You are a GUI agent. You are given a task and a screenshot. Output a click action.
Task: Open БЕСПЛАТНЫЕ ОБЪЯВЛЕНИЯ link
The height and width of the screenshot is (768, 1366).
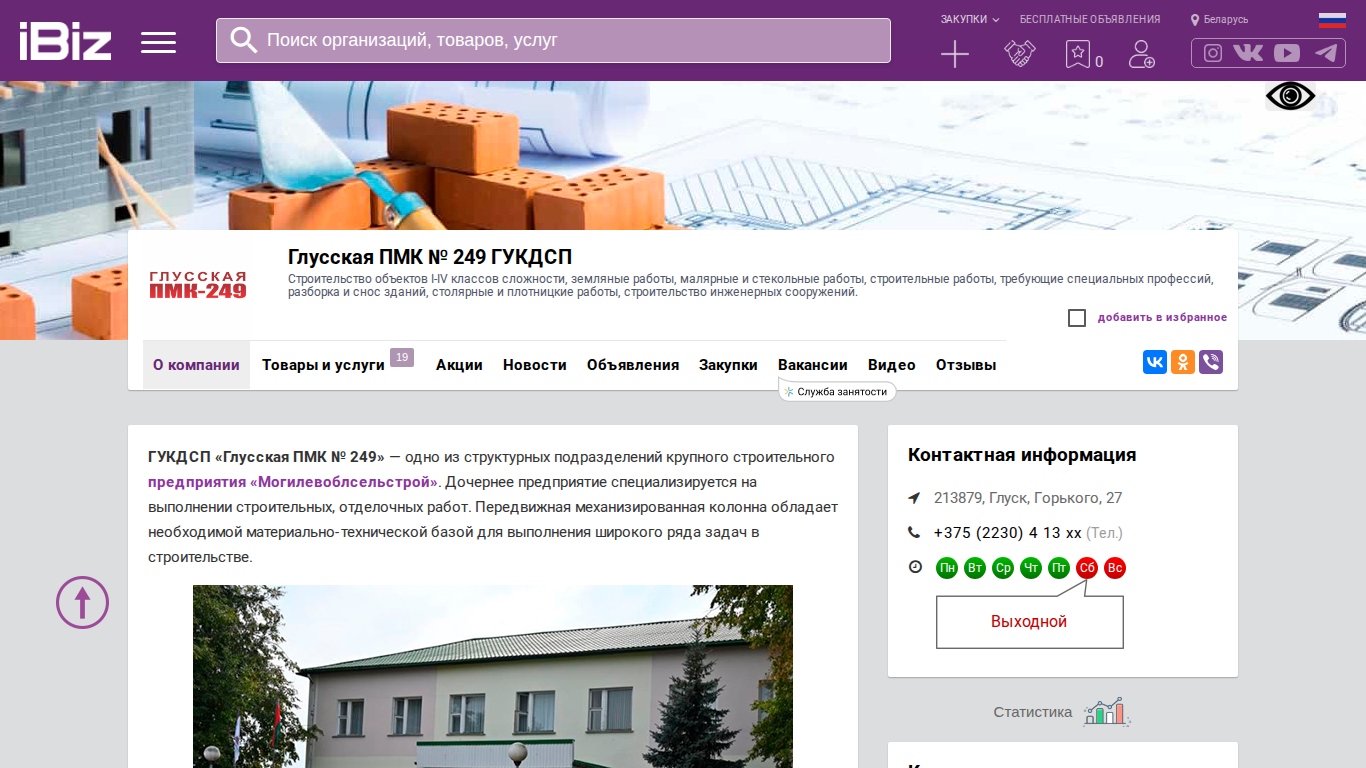pos(1090,19)
